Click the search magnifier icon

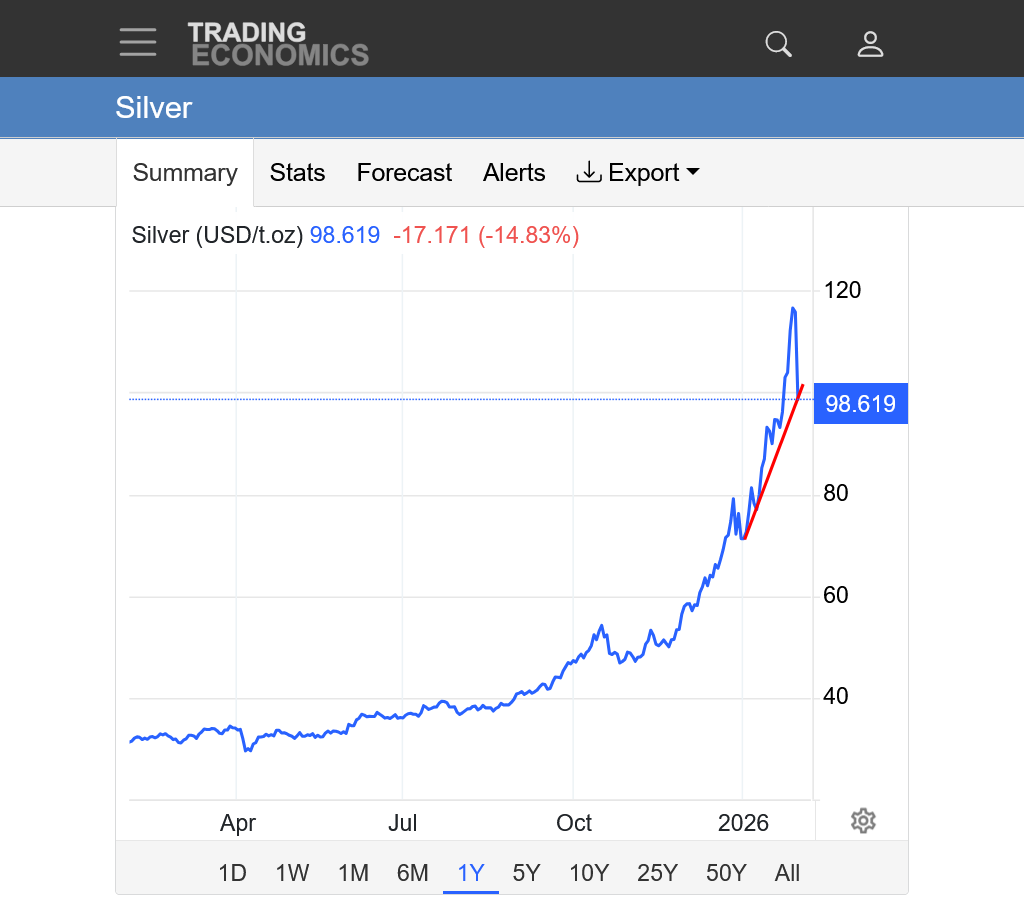coord(778,43)
